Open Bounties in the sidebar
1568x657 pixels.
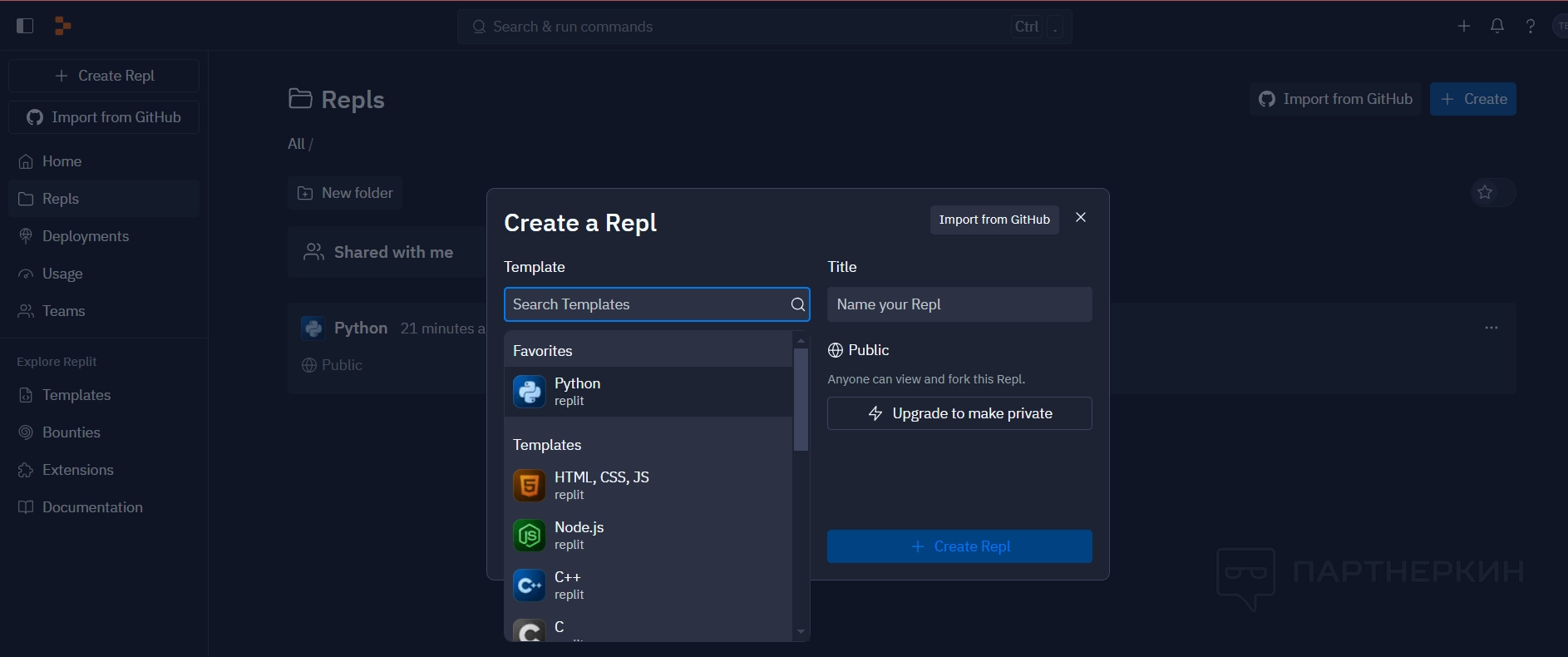pos(104,432)
